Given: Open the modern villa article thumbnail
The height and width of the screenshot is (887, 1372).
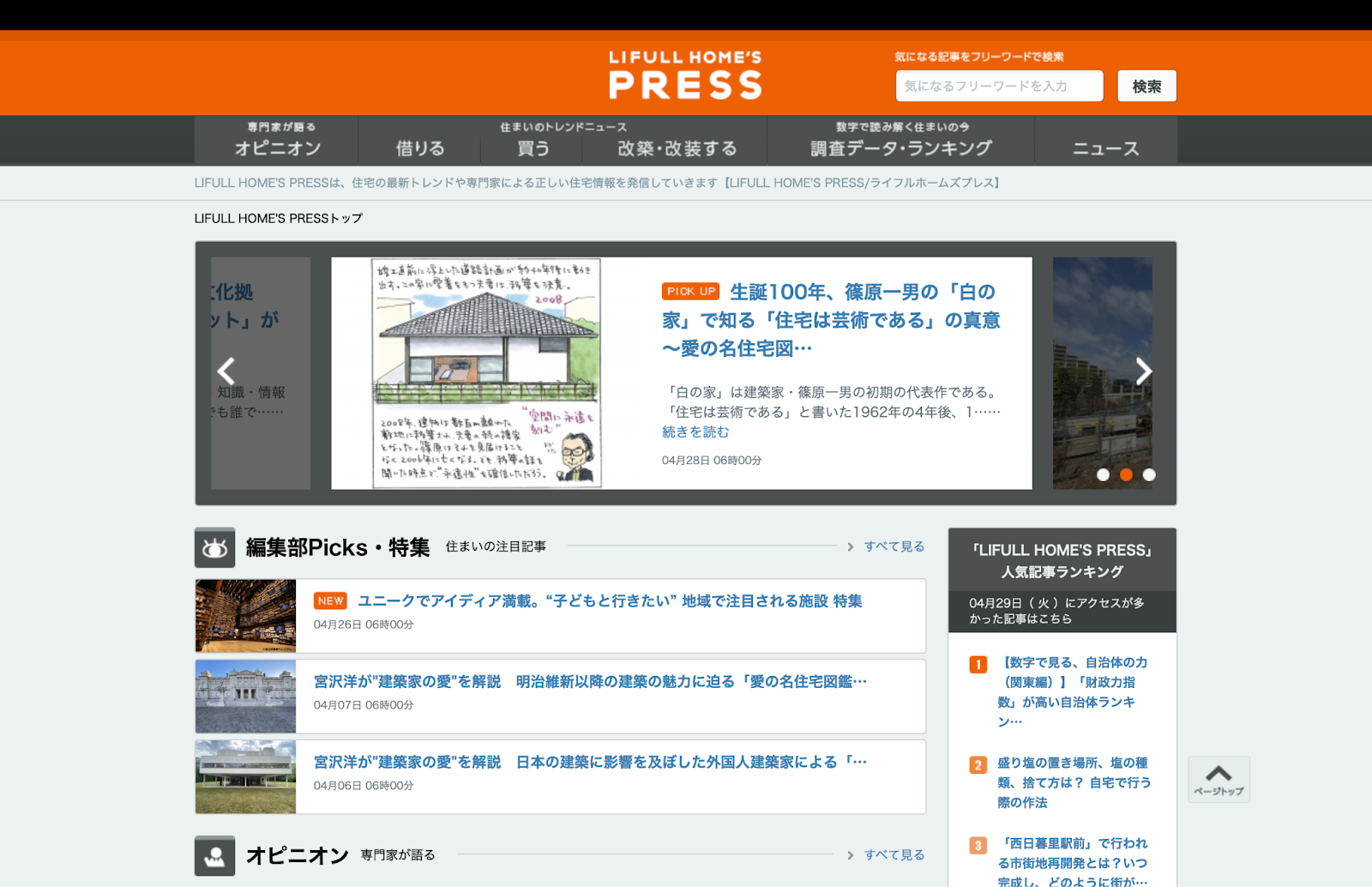Looking at the screenshot, I should (x=245, y=777).
